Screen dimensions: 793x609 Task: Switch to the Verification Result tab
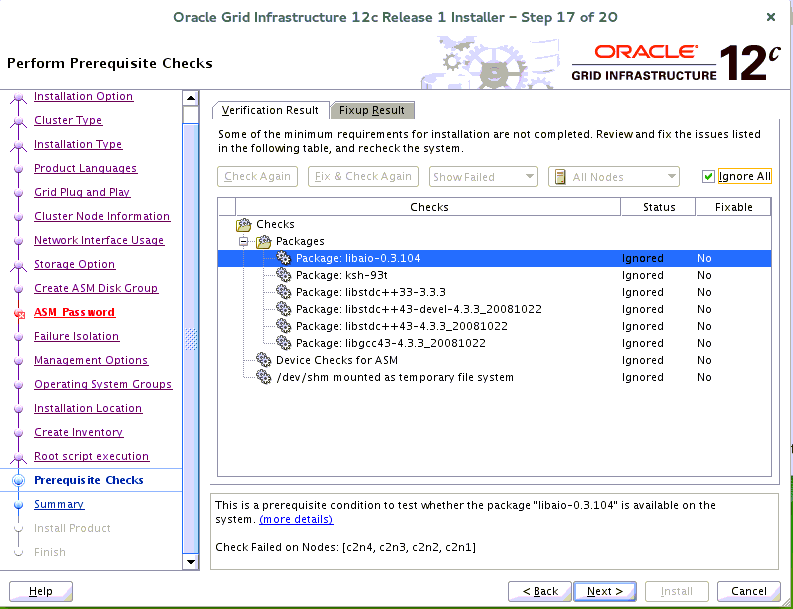271,110
